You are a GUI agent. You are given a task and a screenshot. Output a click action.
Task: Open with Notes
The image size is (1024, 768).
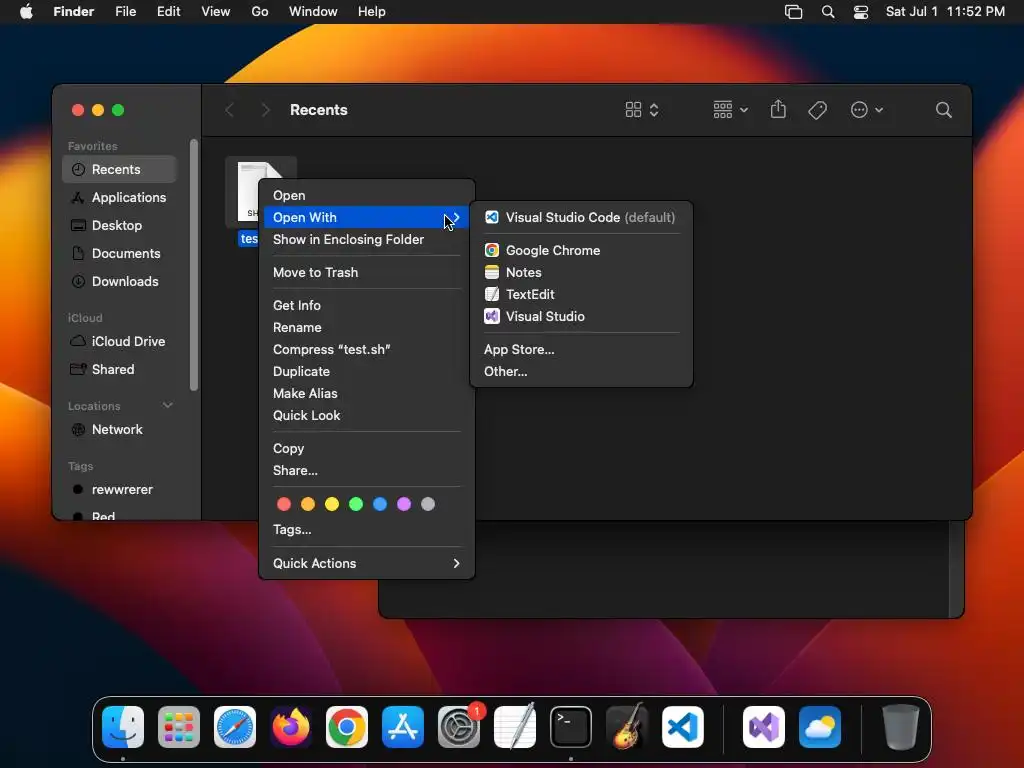(x=581, y=272)
